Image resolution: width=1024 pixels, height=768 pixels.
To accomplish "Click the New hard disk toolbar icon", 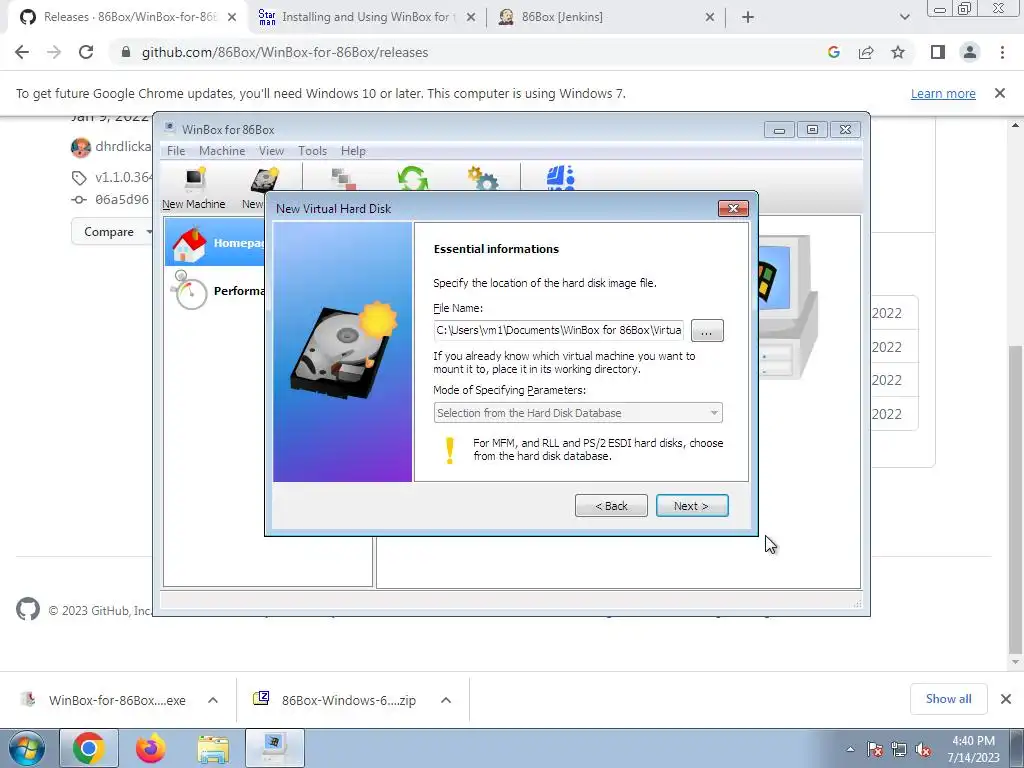I will click(x=263, y=182).
